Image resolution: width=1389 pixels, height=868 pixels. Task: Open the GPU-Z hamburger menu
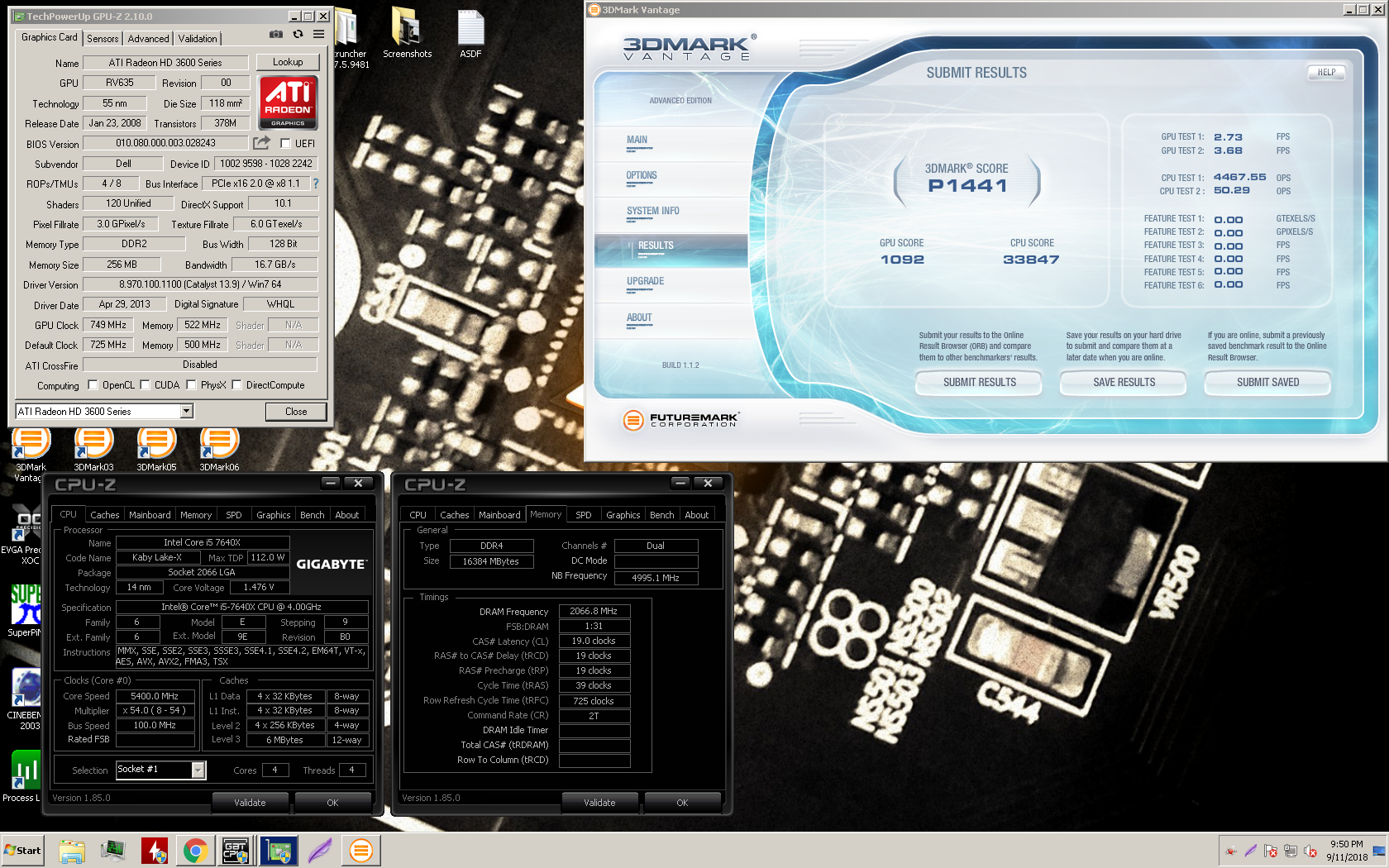tap(318, 35)
